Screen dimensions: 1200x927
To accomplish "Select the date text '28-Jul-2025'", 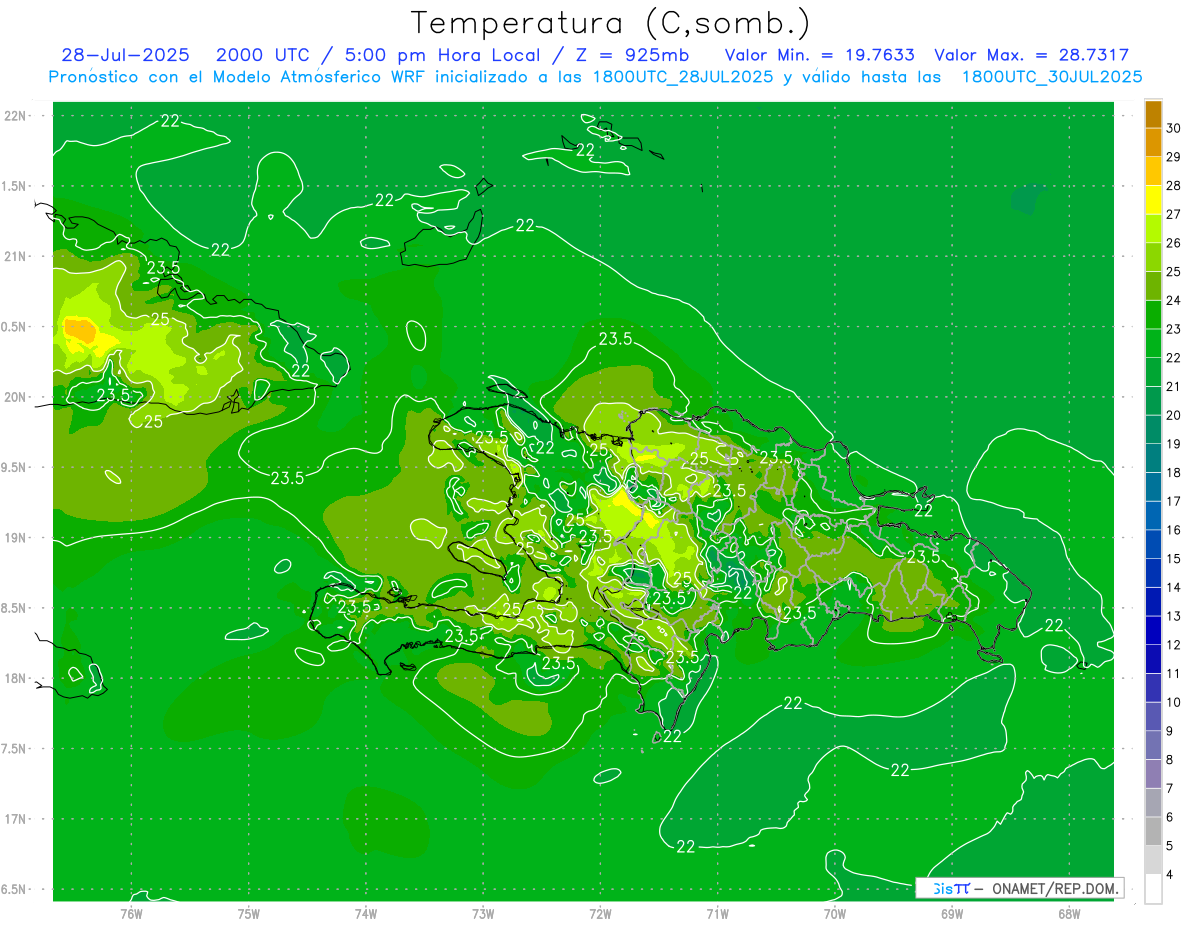I will [x=125, y=55].
